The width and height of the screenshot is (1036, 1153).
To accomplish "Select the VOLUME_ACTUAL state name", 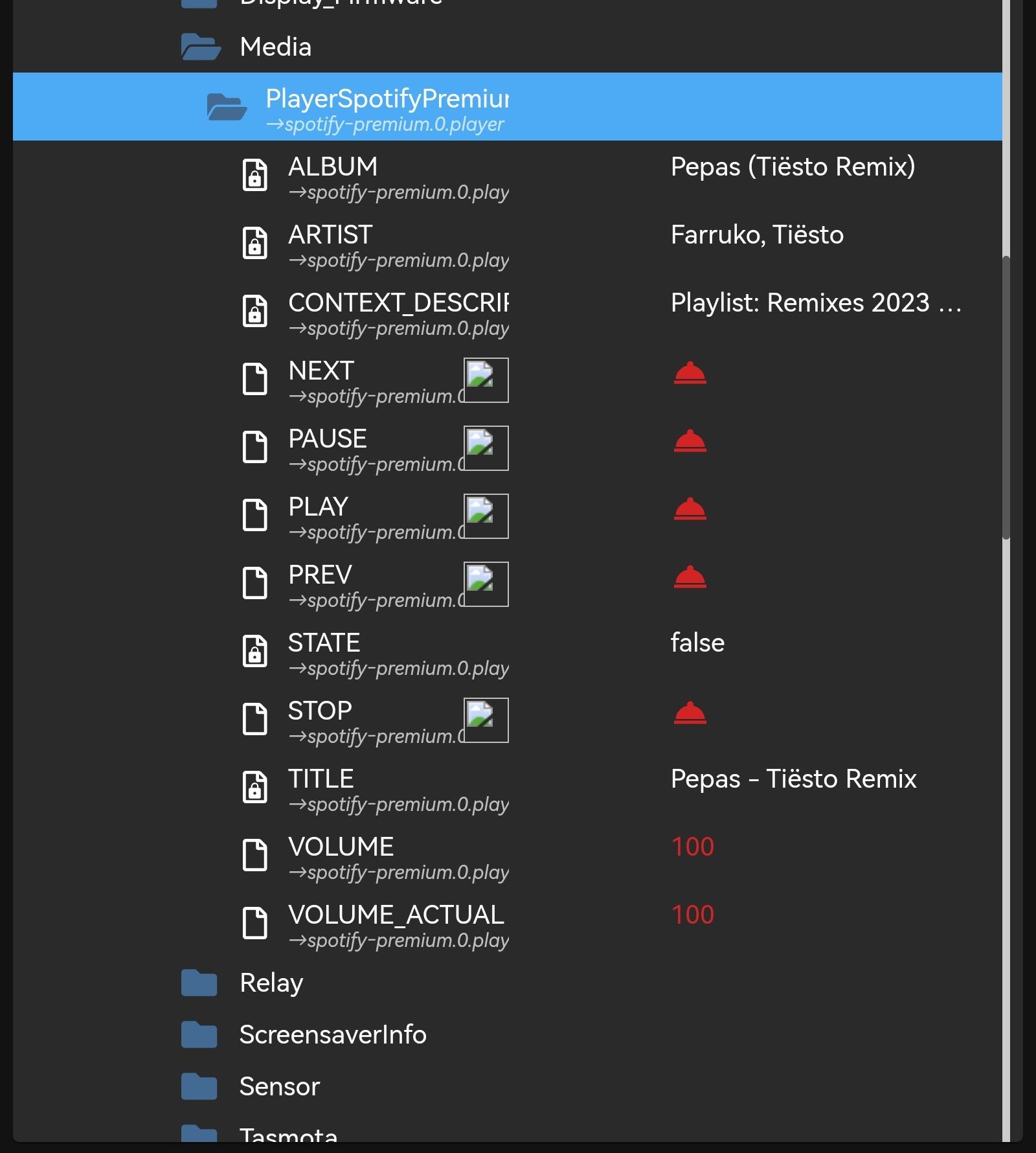I will pyautogui.click(x=396, y=915).
